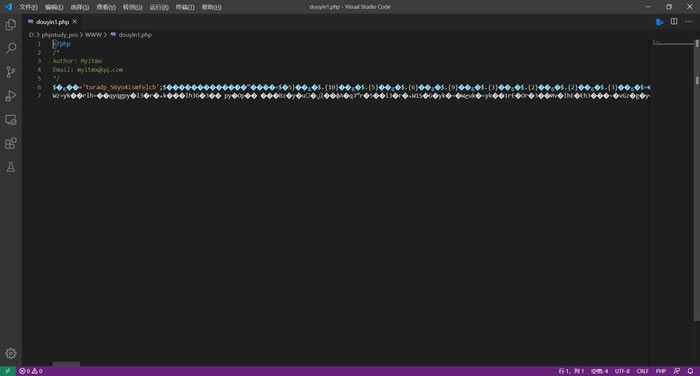700x376 pixels.
Task: Open the Source Control view
Action: 11,72
